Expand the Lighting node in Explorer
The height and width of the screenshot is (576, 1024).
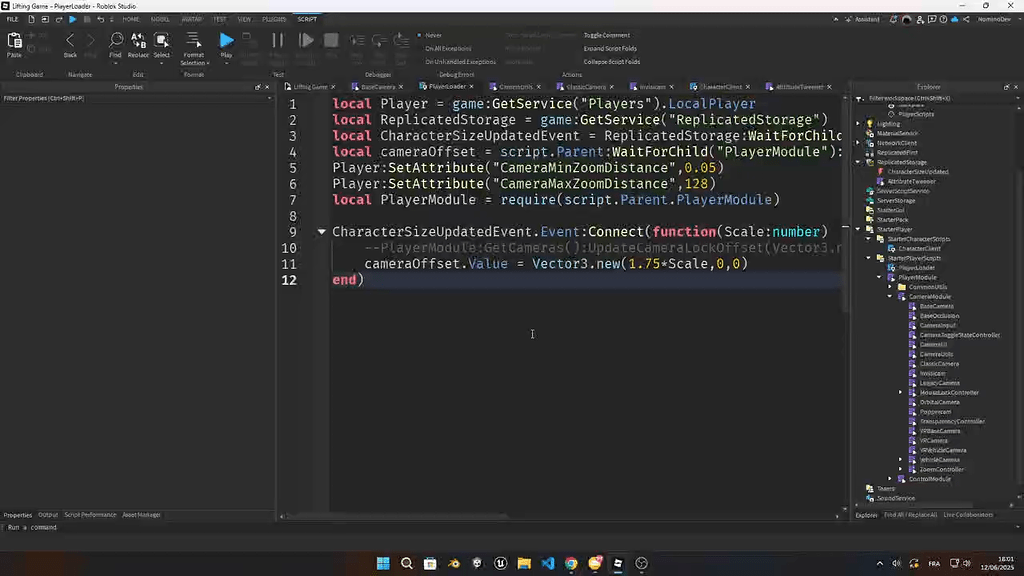coord(858,123)
